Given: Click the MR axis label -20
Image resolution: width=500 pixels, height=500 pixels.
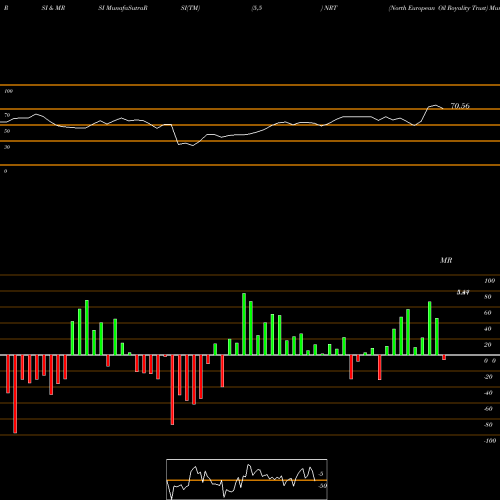Looking at the screenshot, I should point(488,377).
